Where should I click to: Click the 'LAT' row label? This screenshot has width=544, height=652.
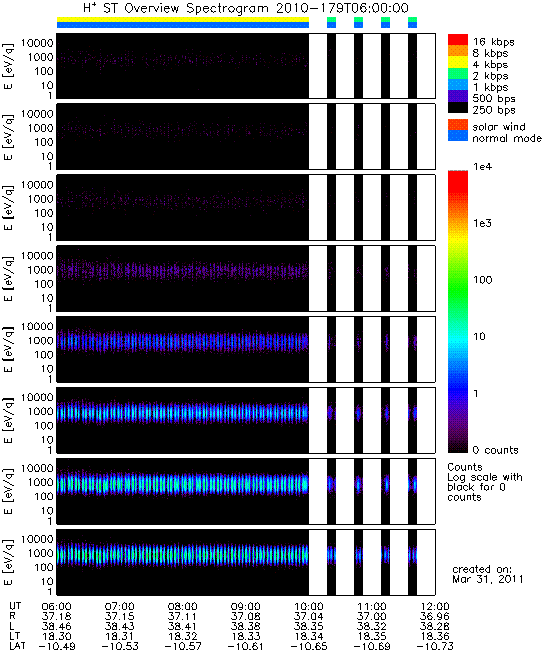[x=17, y=646]
